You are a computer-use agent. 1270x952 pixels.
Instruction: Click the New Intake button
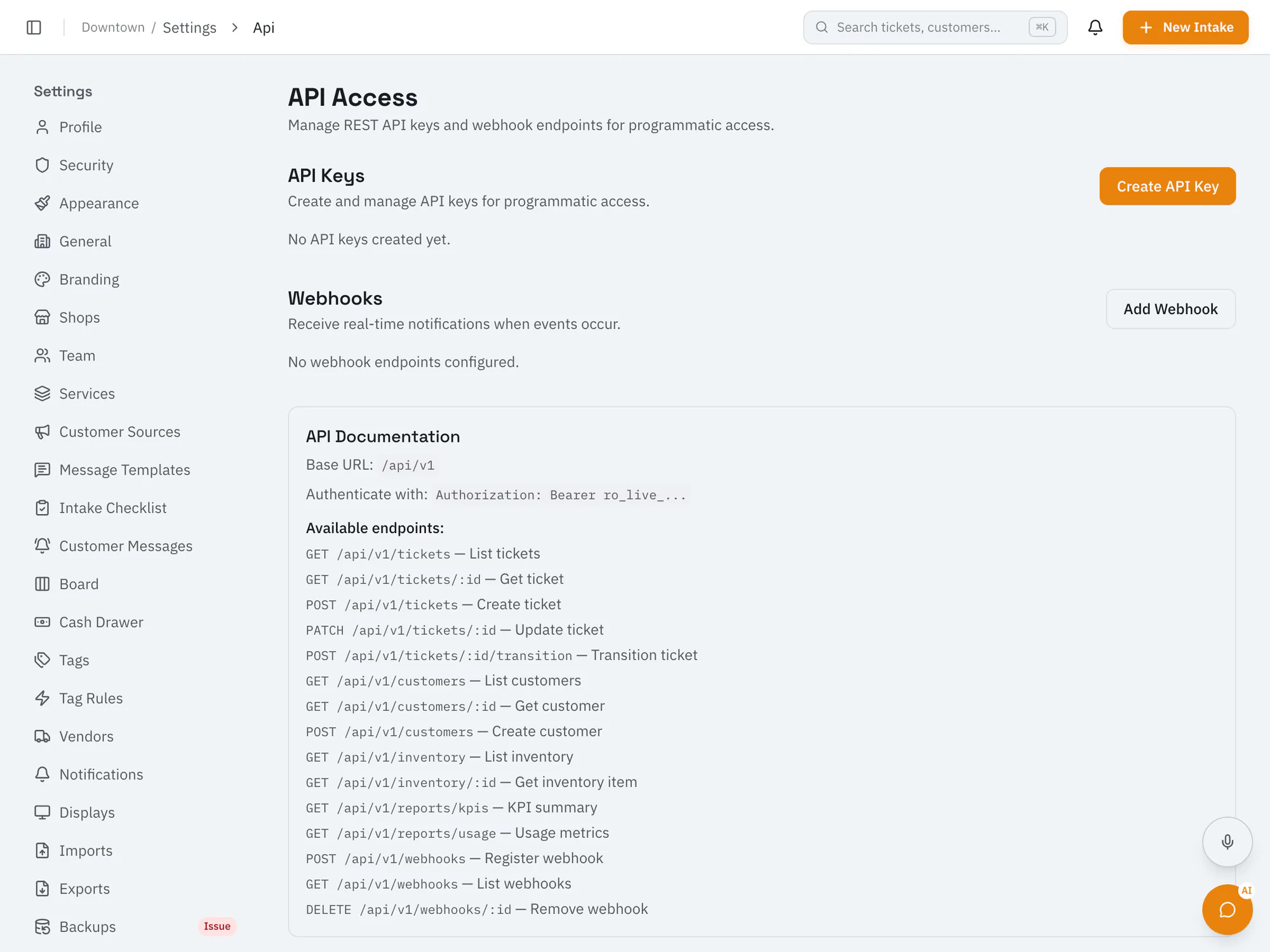point(1185,27)
